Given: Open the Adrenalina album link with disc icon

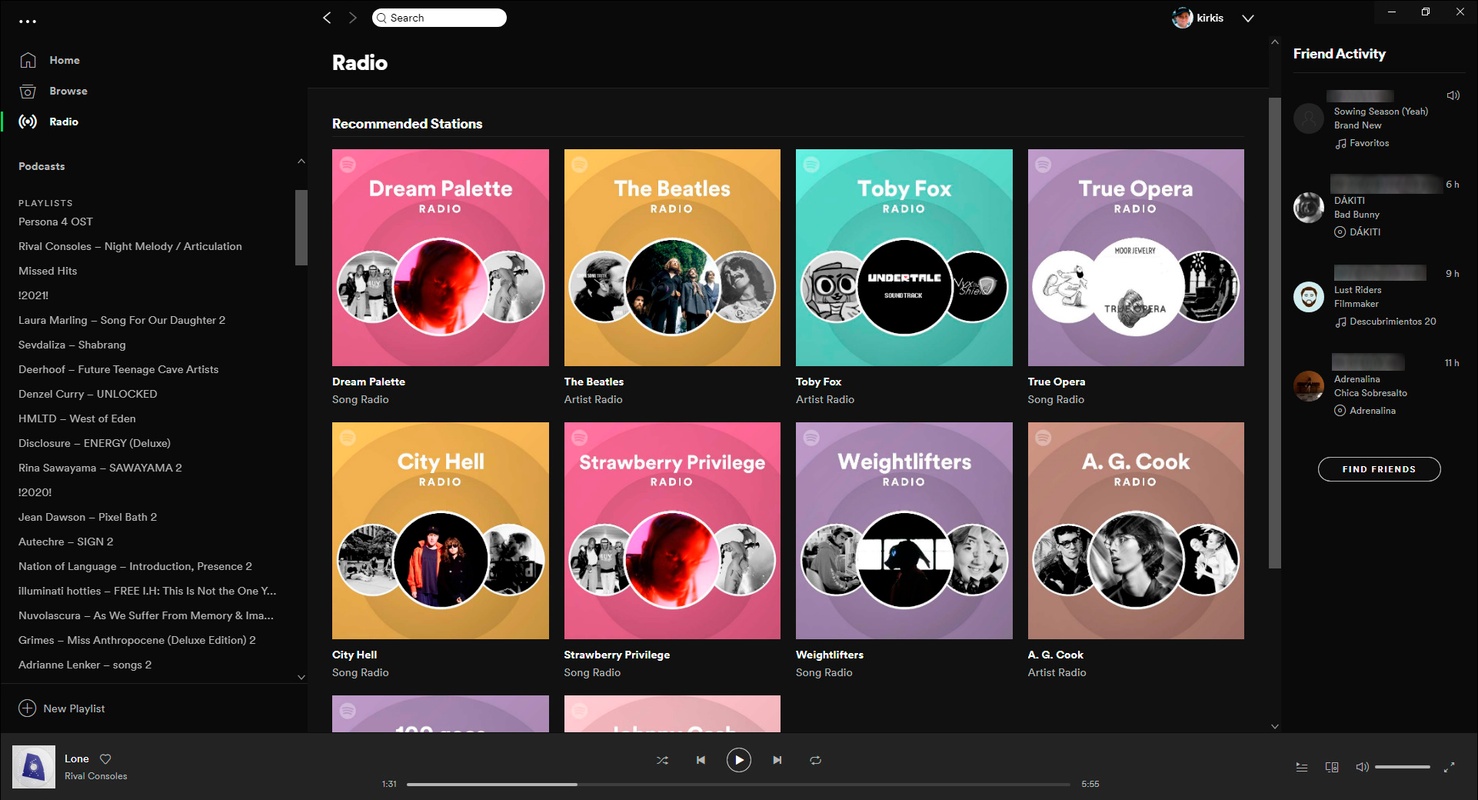Looking at the screenshot, I should click(x=1372, y=411).
